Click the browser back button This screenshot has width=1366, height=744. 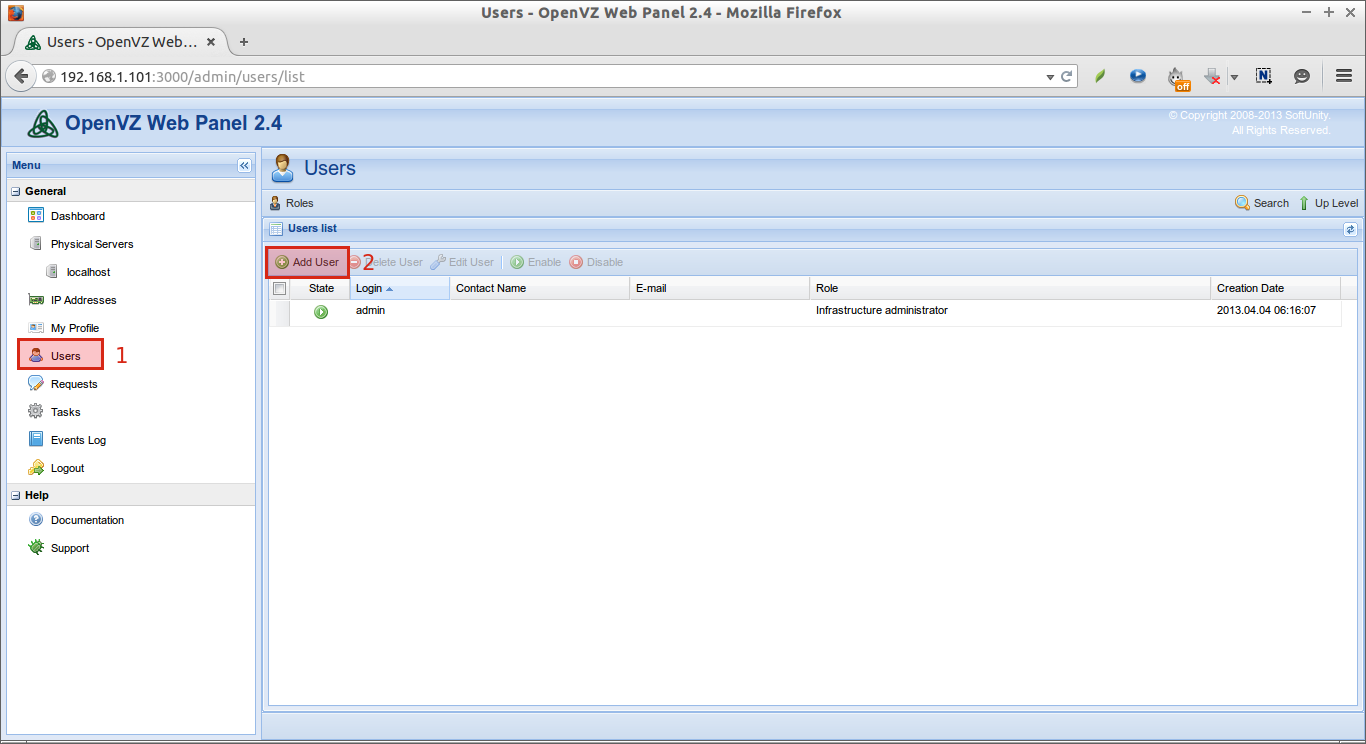[x=21, y=76]
